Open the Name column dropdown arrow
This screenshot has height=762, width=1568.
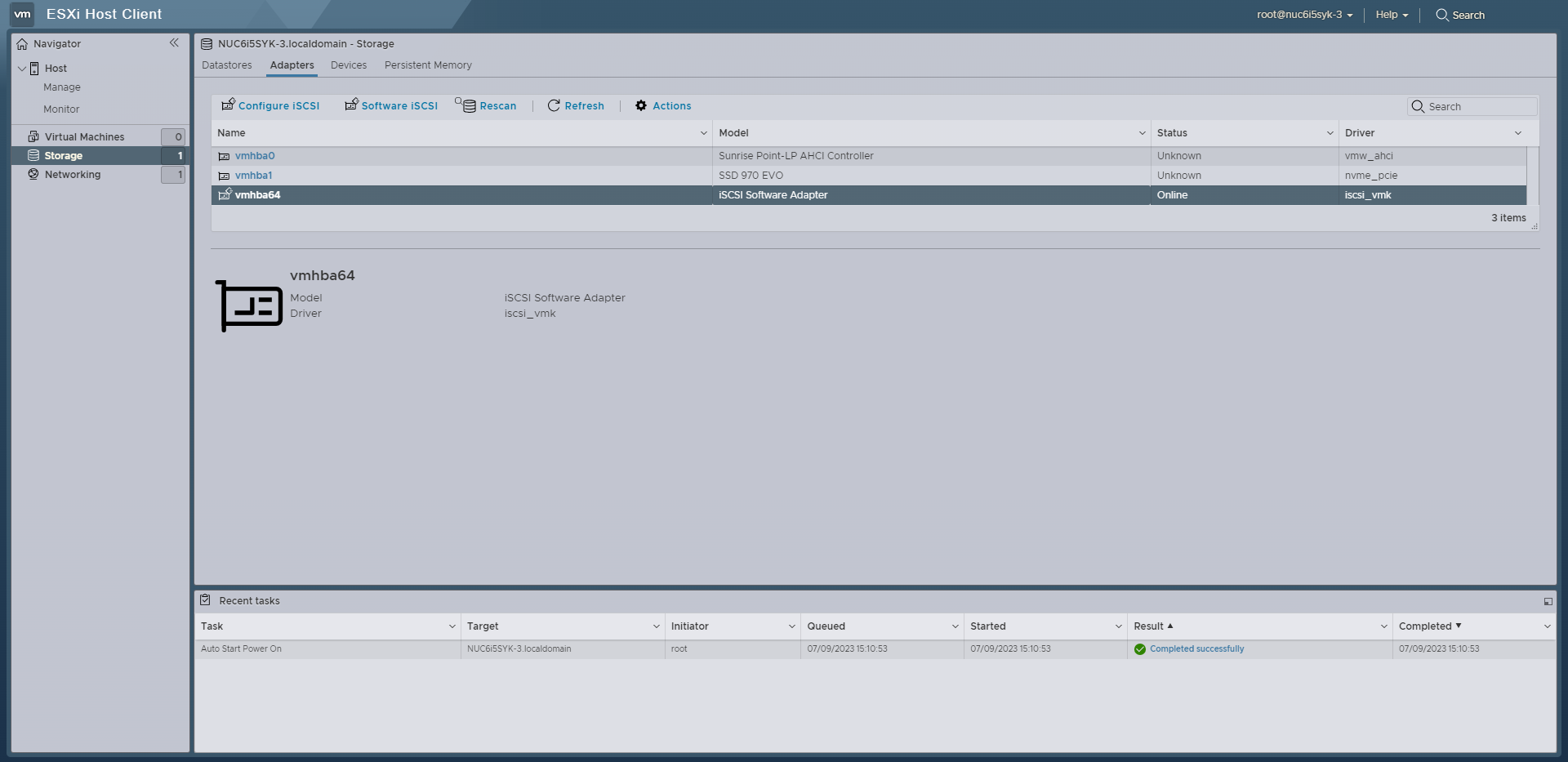pos(703,133)
